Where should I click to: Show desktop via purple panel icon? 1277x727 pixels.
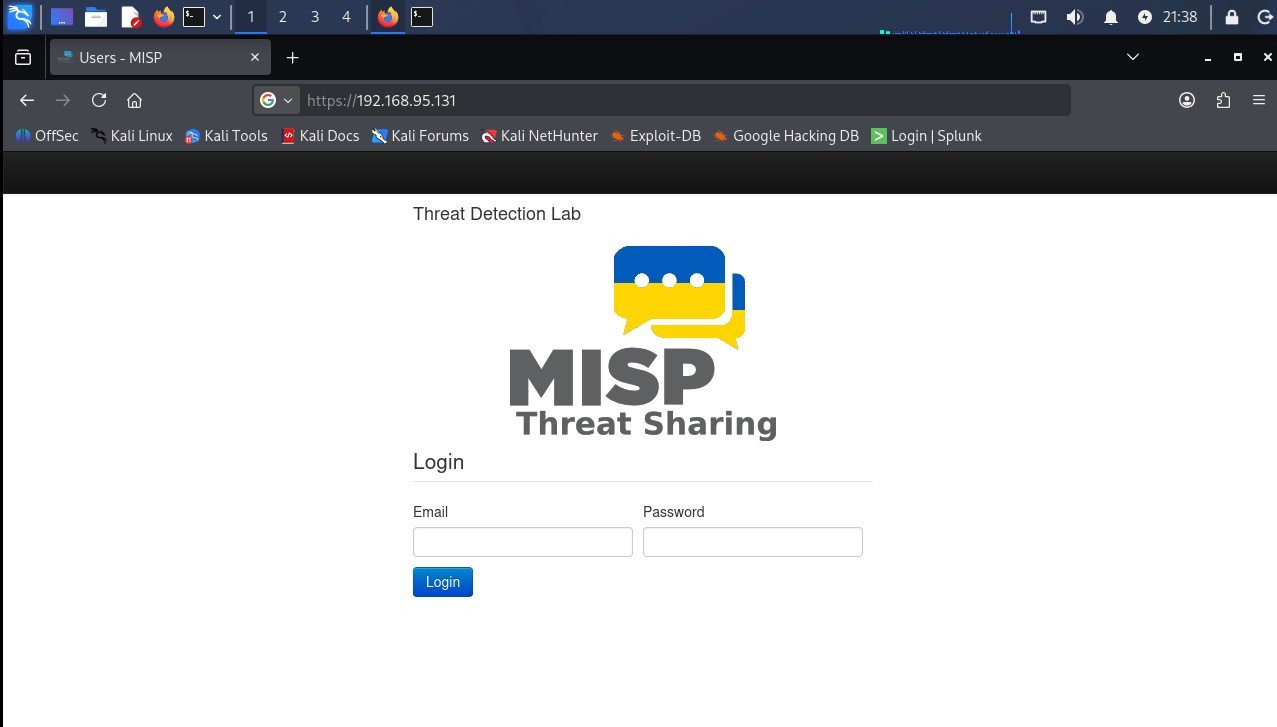click(61, 17)
